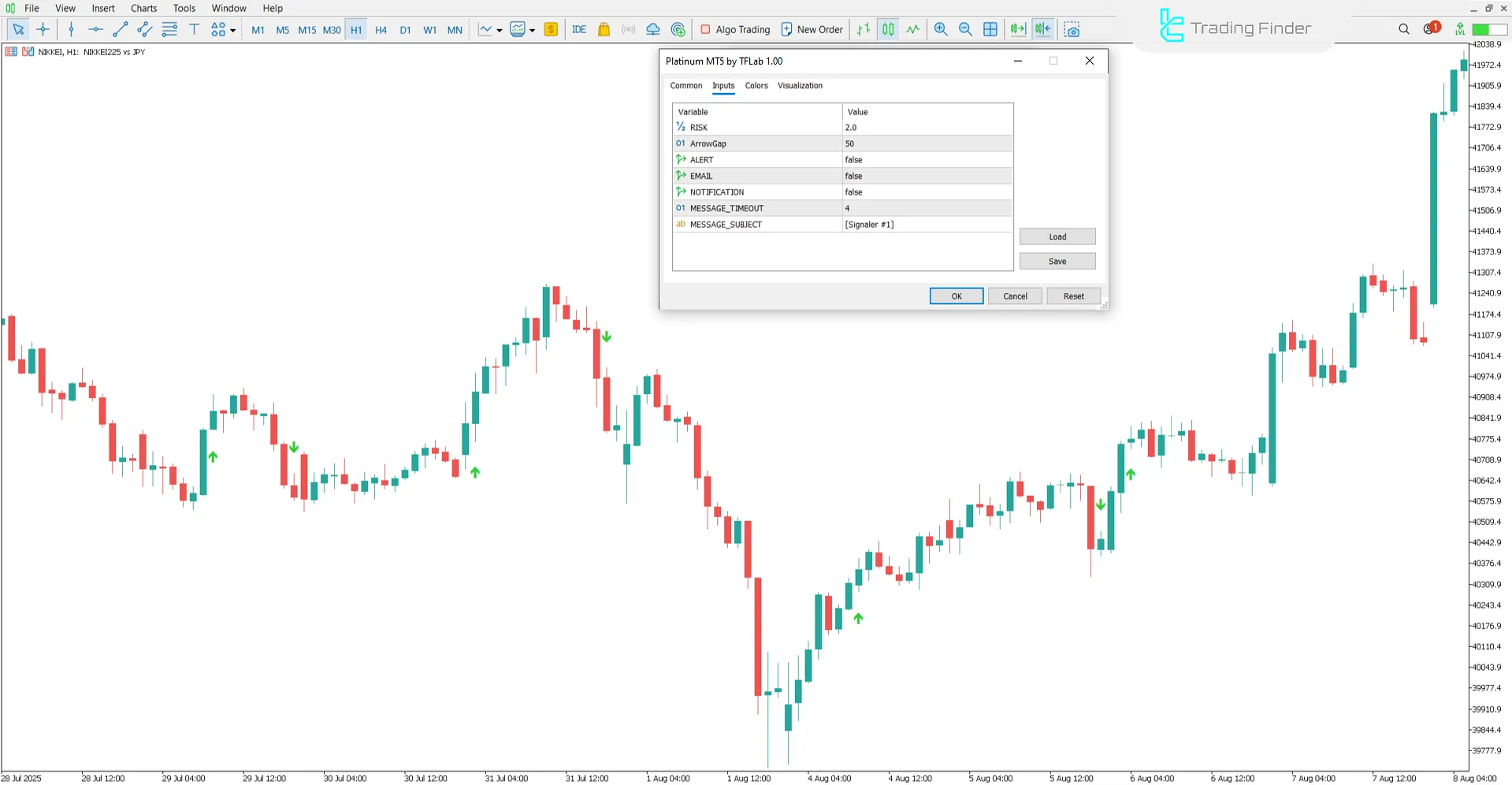Zoom in on the chart
This screenshot has width=1512, height=785.
[x=941, y=29]
